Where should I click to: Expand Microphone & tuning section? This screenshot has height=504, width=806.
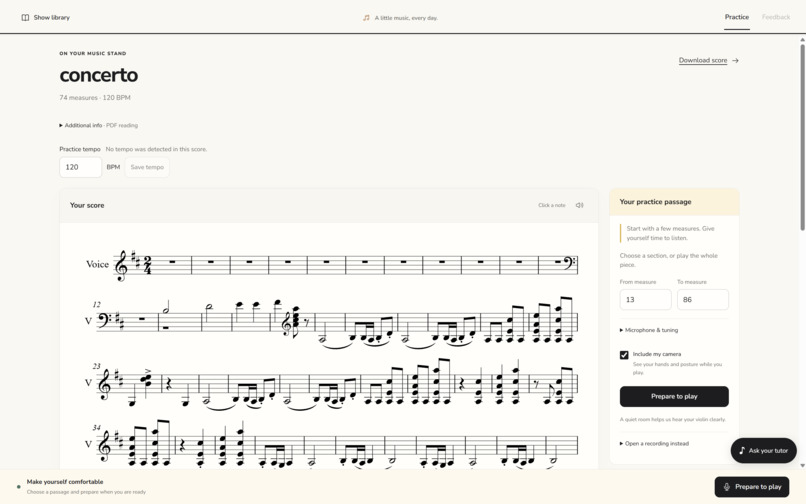pyautogui.click(x=649, y=330)
